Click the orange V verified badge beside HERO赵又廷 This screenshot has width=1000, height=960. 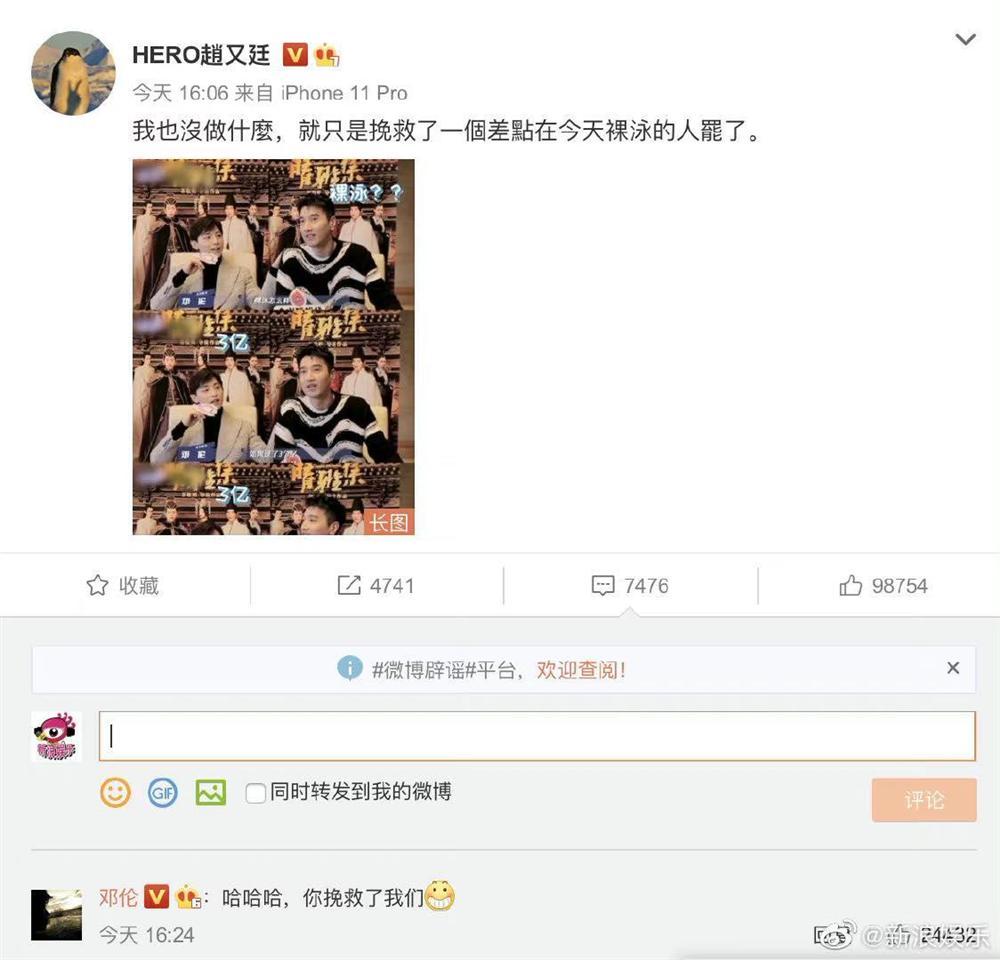[x=295, y=55]
